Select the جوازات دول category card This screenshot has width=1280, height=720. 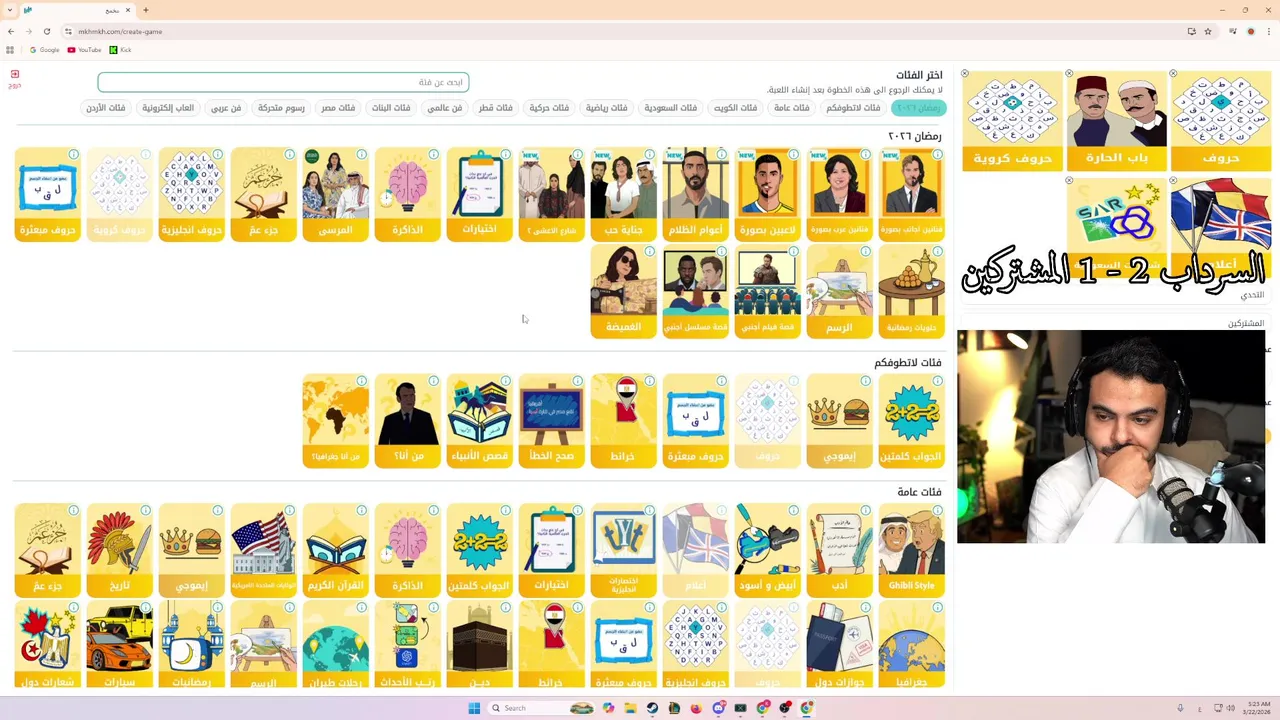[839, 645]
